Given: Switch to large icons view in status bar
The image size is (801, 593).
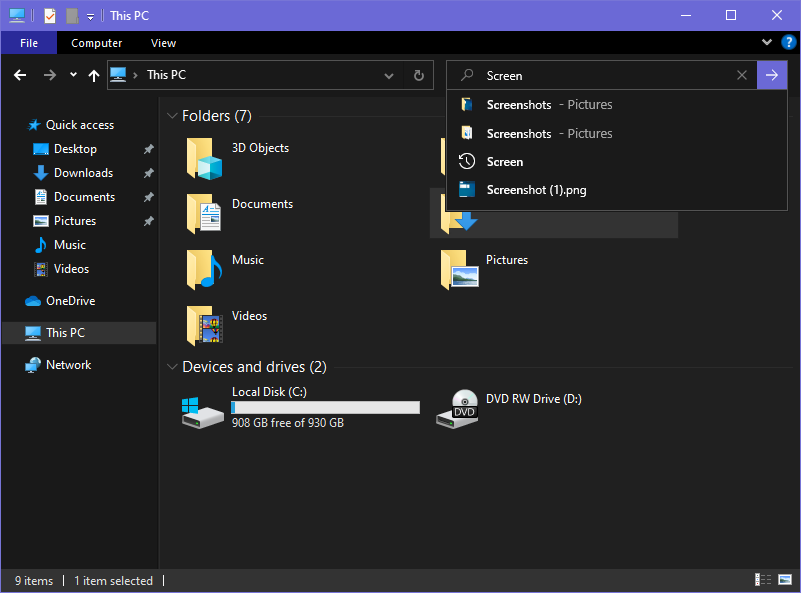Looking at the screenshot, I should click(x=785, y=580).
